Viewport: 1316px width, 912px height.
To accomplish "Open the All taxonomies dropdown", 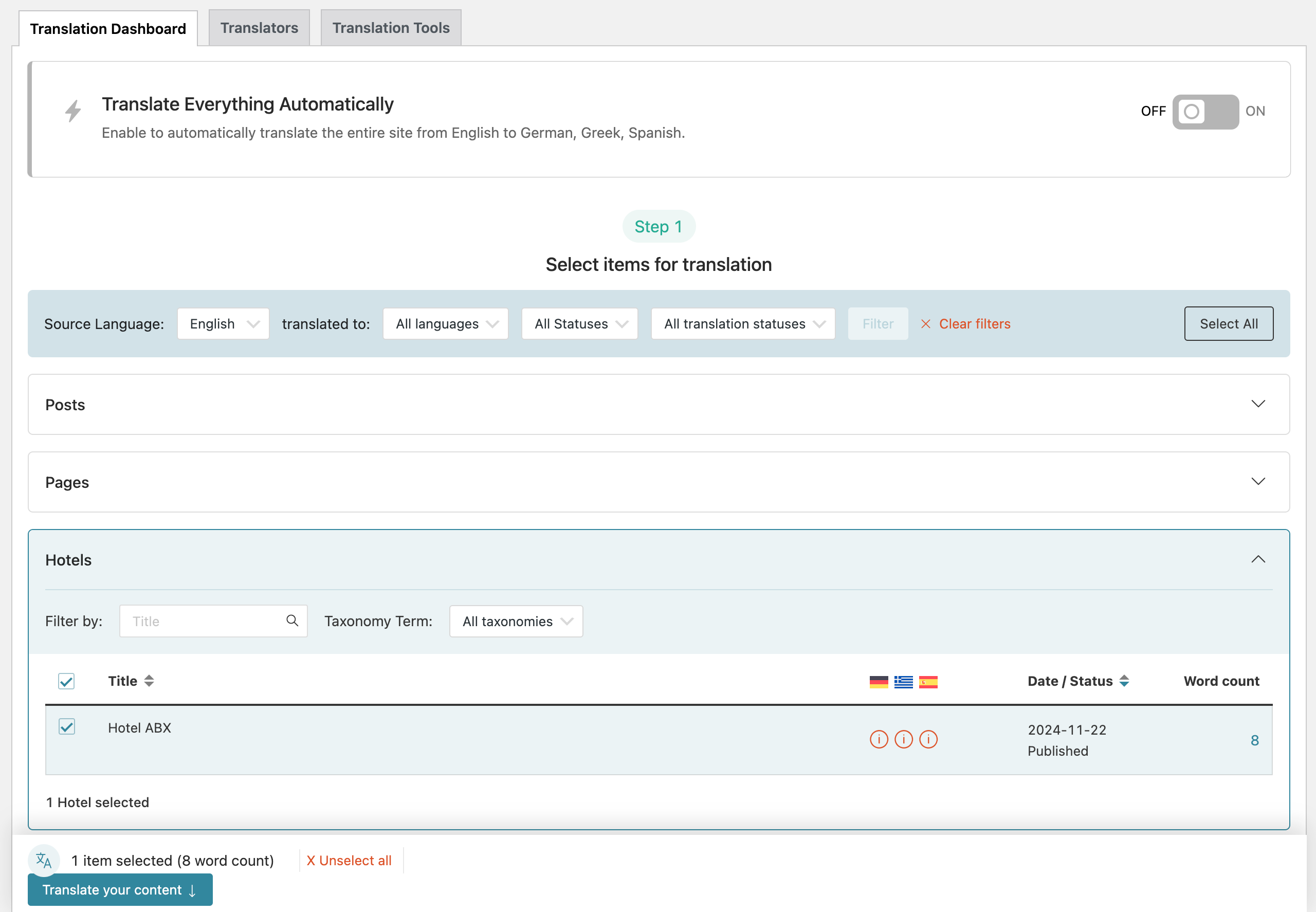I will (x=516, y=621).
